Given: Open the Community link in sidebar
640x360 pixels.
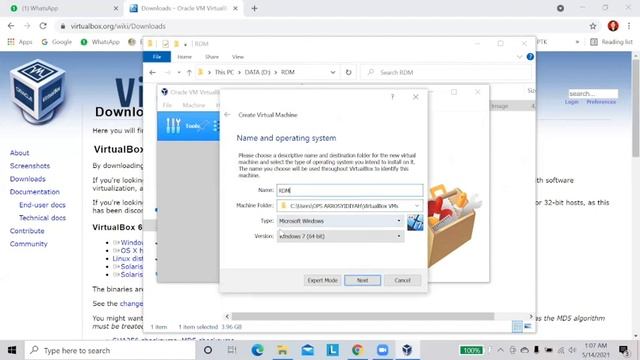Looking at the screenshot, I should click(x=29, y=244).
